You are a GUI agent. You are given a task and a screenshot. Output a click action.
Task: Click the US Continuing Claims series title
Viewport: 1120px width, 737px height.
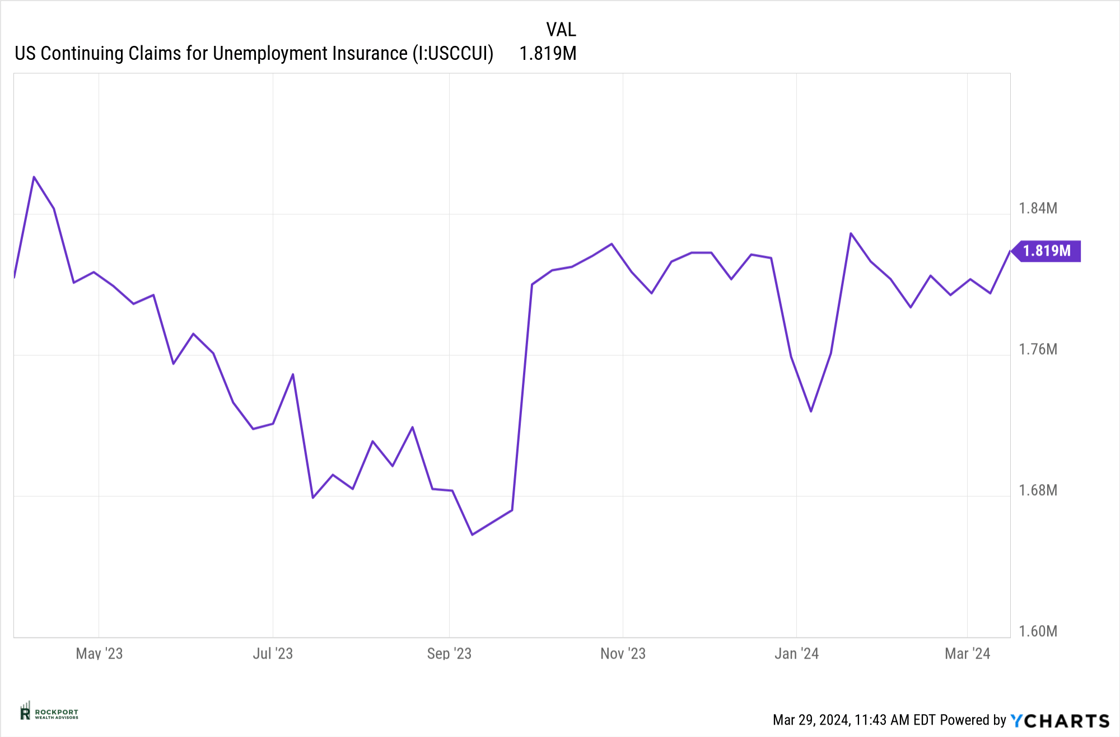point(254,54)
